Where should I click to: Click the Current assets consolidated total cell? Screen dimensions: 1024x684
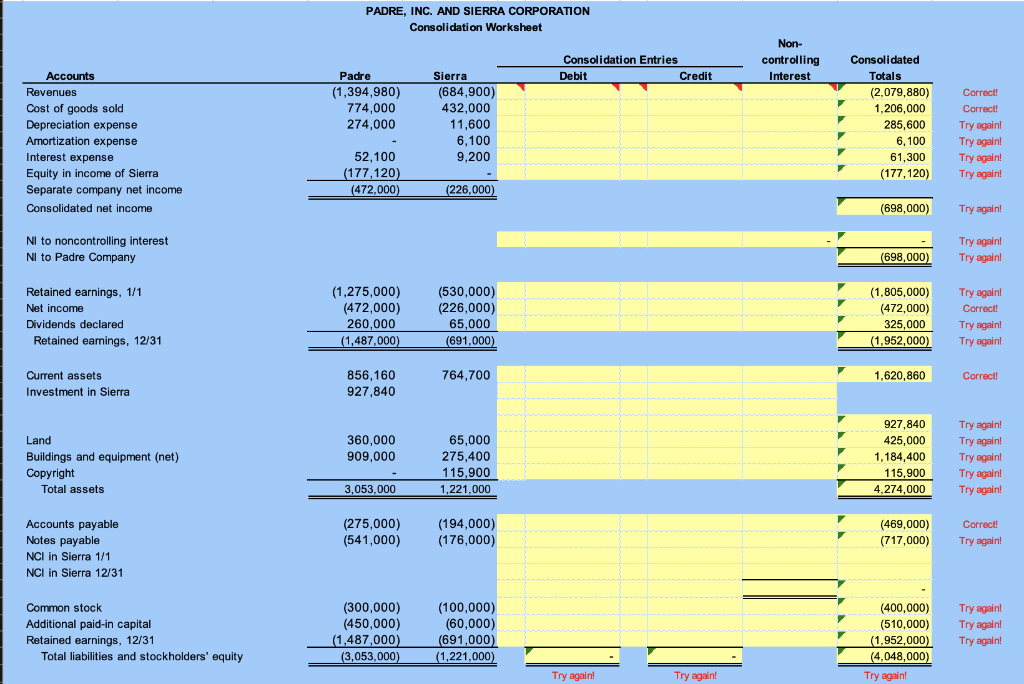(884, 375)
